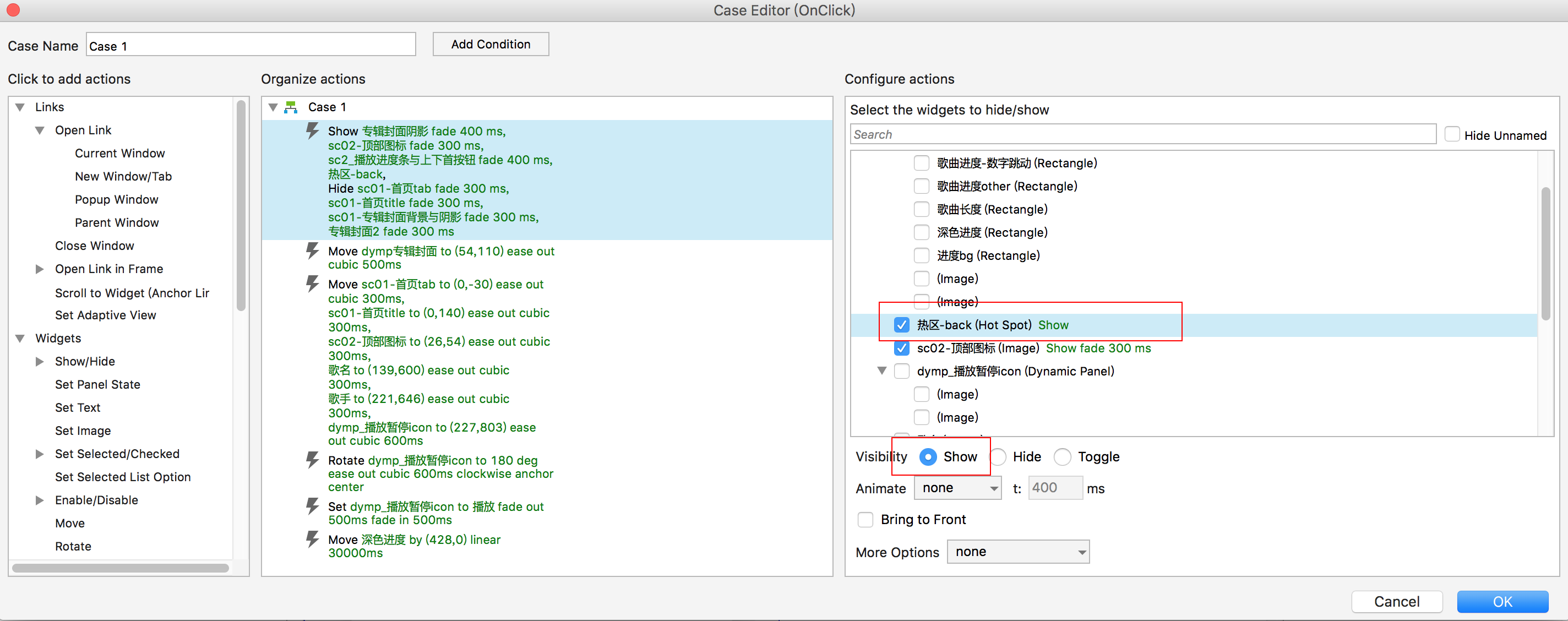
Task: Open the Animate dropdown
Action: pos(957,488)
